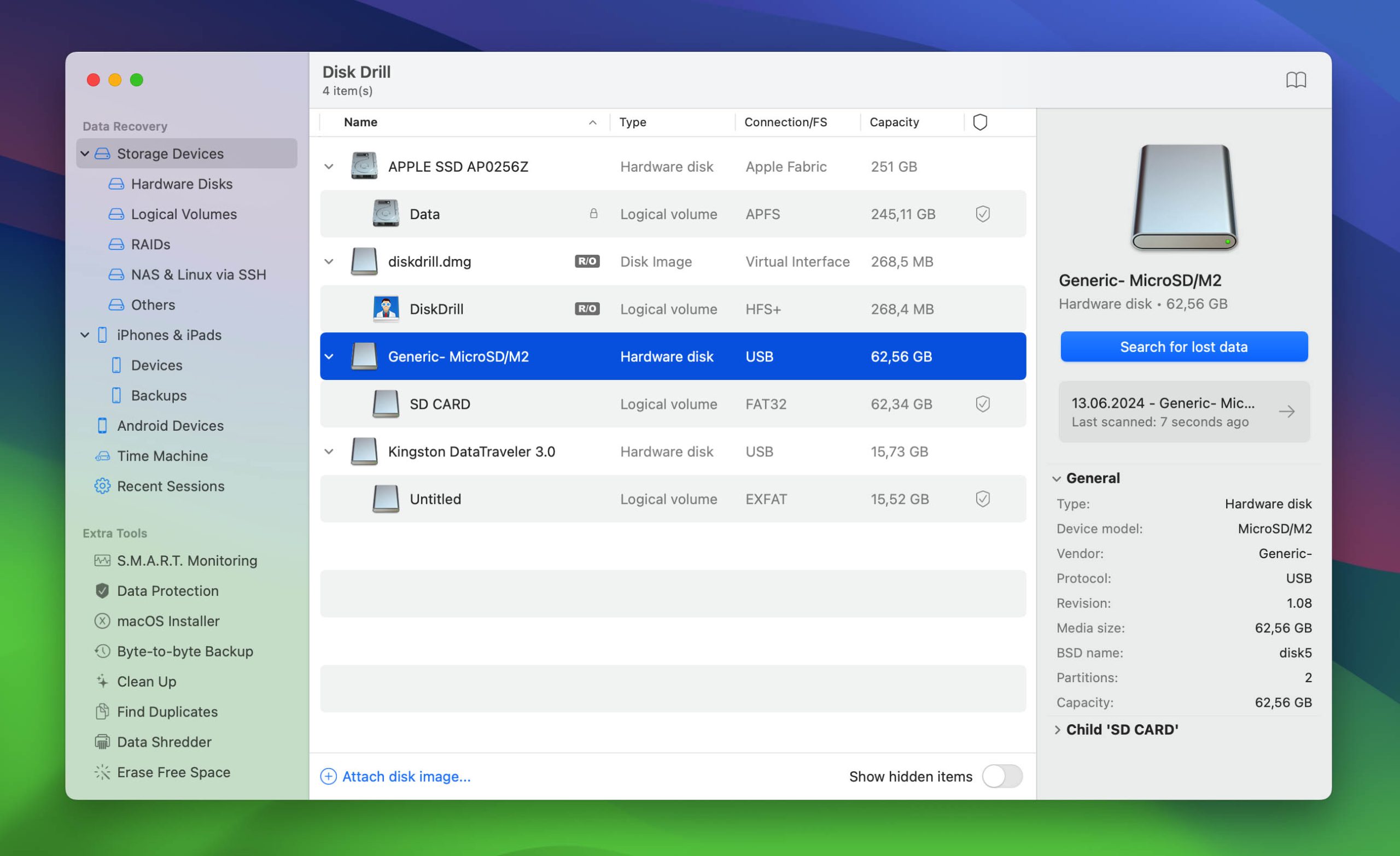Viewport: 1400px width, 856px height.
Task: Open S.M.A.R.T. Monitoring tool
Action: (176, 561)
